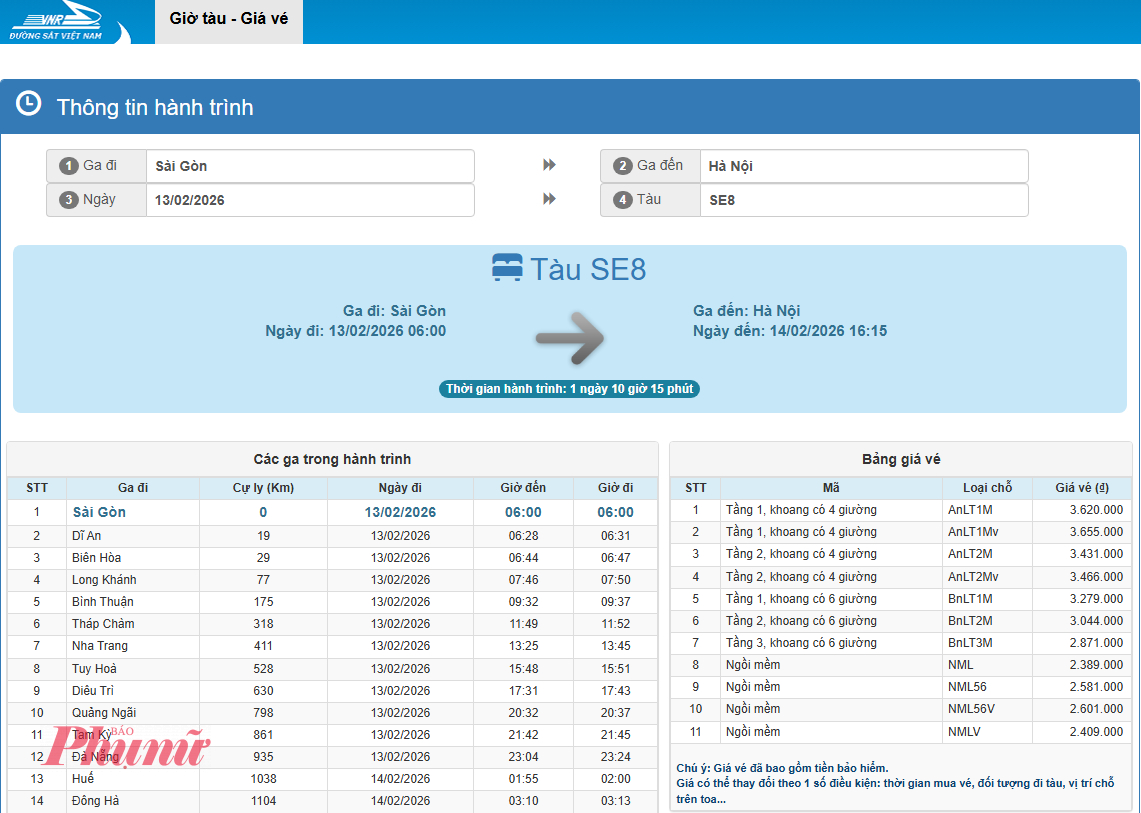Viewport: 1141px width, 813px height.
Task: Click the Ga đi field showing Sài Gòn
Action: (x=310, y=166)
